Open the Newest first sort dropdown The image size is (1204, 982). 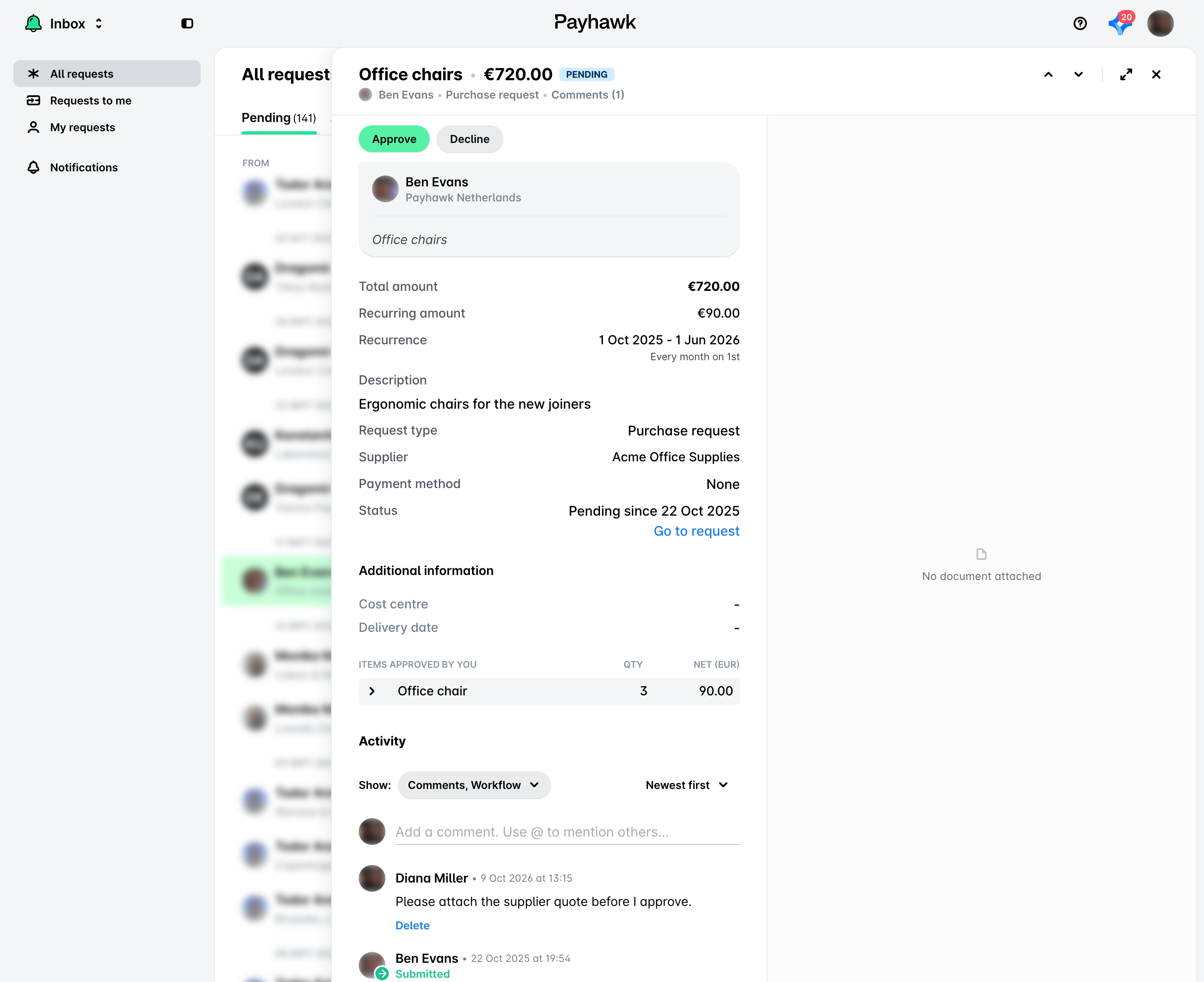[686, 785]
